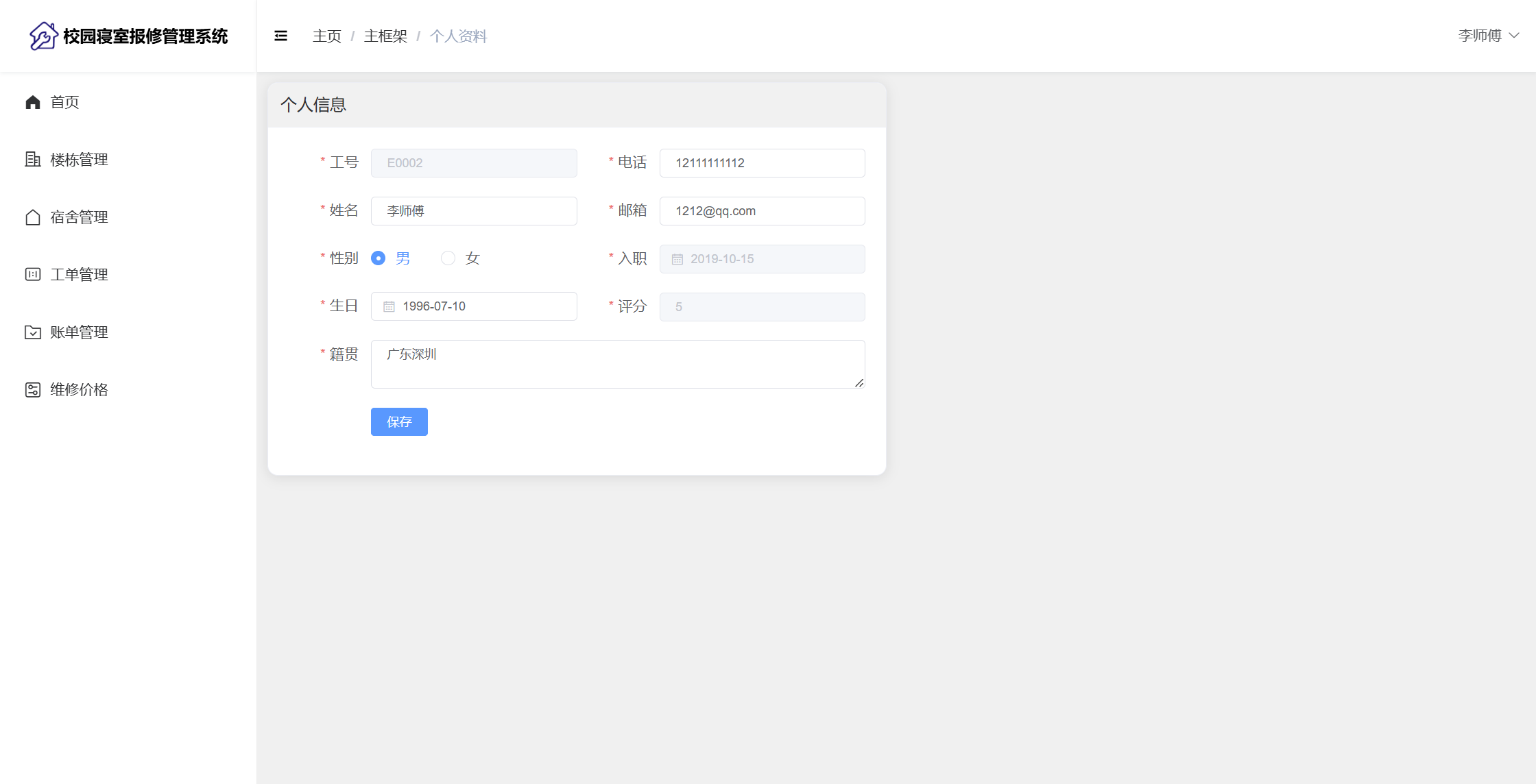Click the 保存 button
Viewport: 1536px width, 784px height.
point(399,421)
